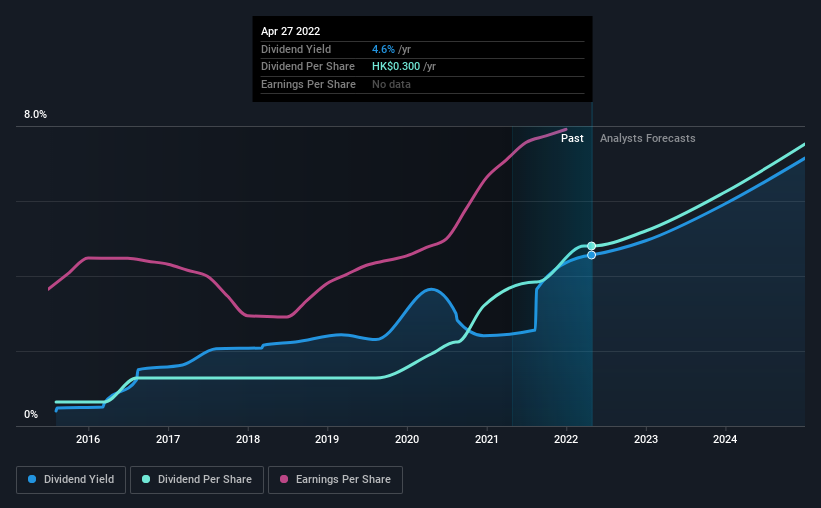Click the 4.6% dividend yield value
The width and height of the screenshot is (821, 508).
(383, 49)
